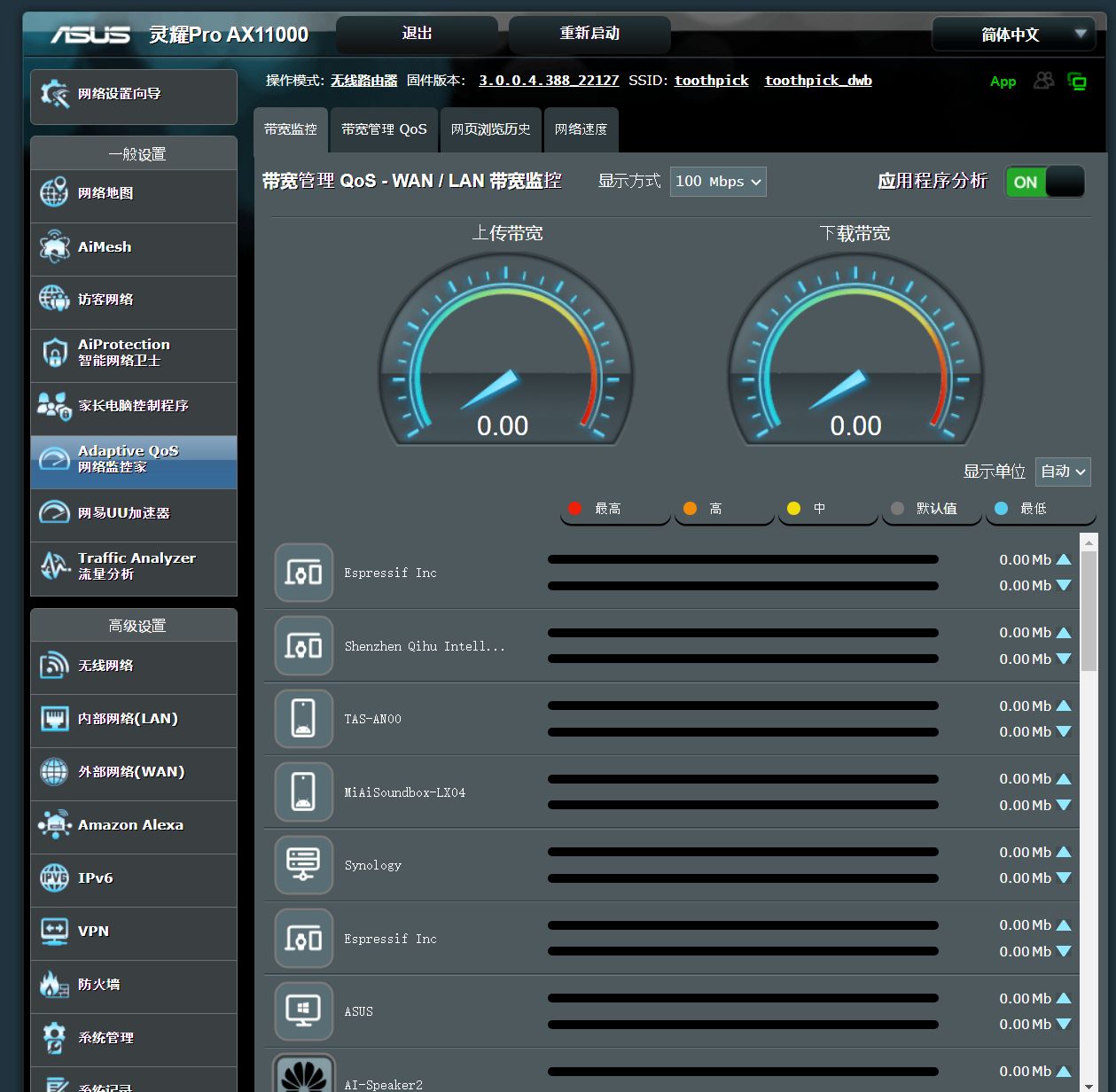
Task: Click the TAS-AN00 phone device icon
Action: coord(304,719)
